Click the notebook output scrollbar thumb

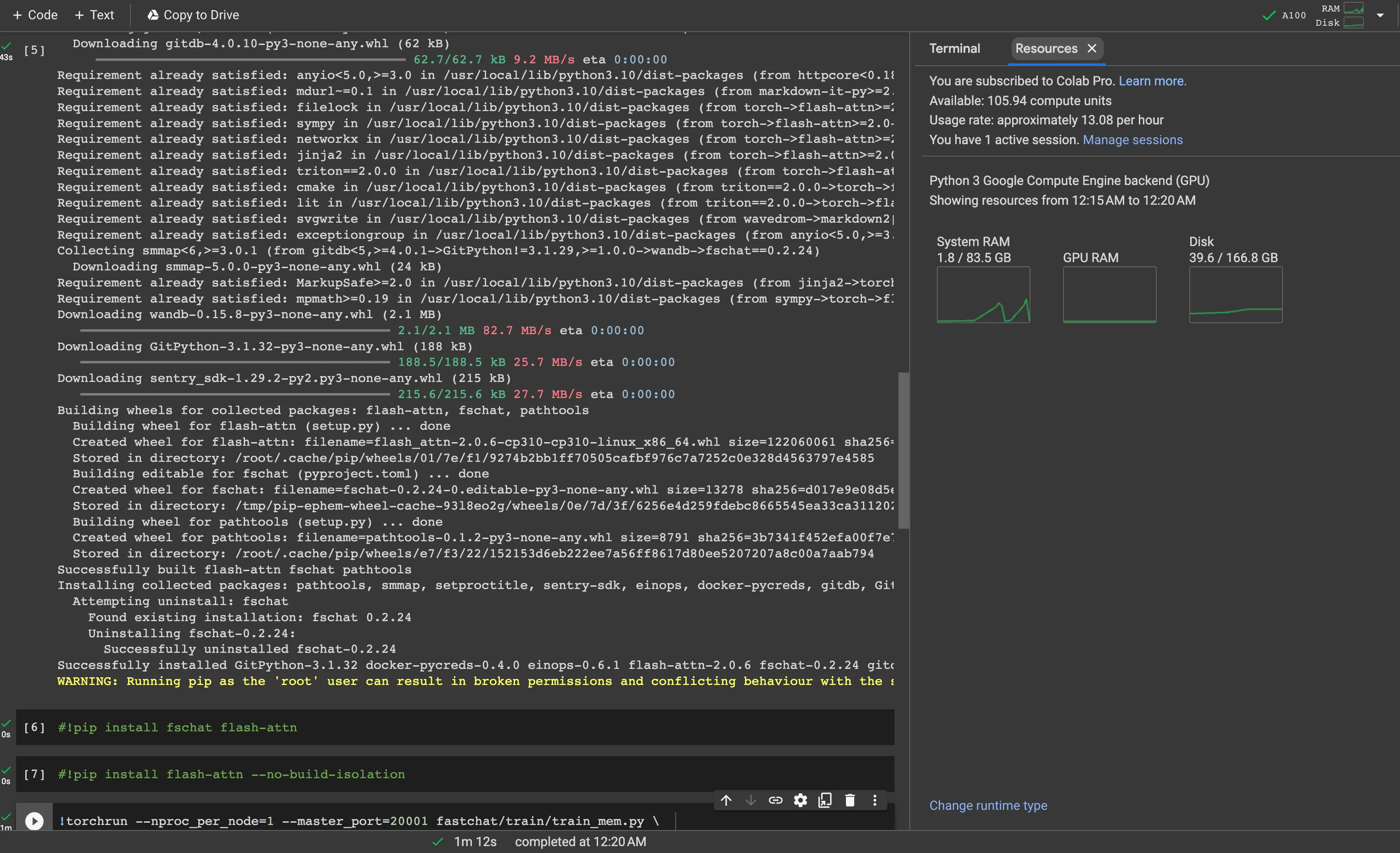click(903, 450)
